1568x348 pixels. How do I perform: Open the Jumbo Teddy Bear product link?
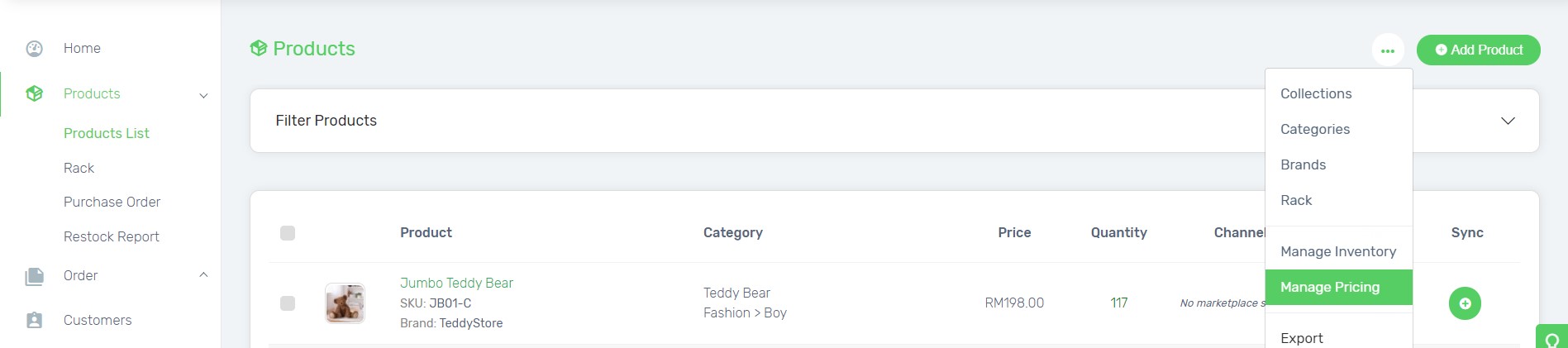pyautogui.click(x=456, y=284)
